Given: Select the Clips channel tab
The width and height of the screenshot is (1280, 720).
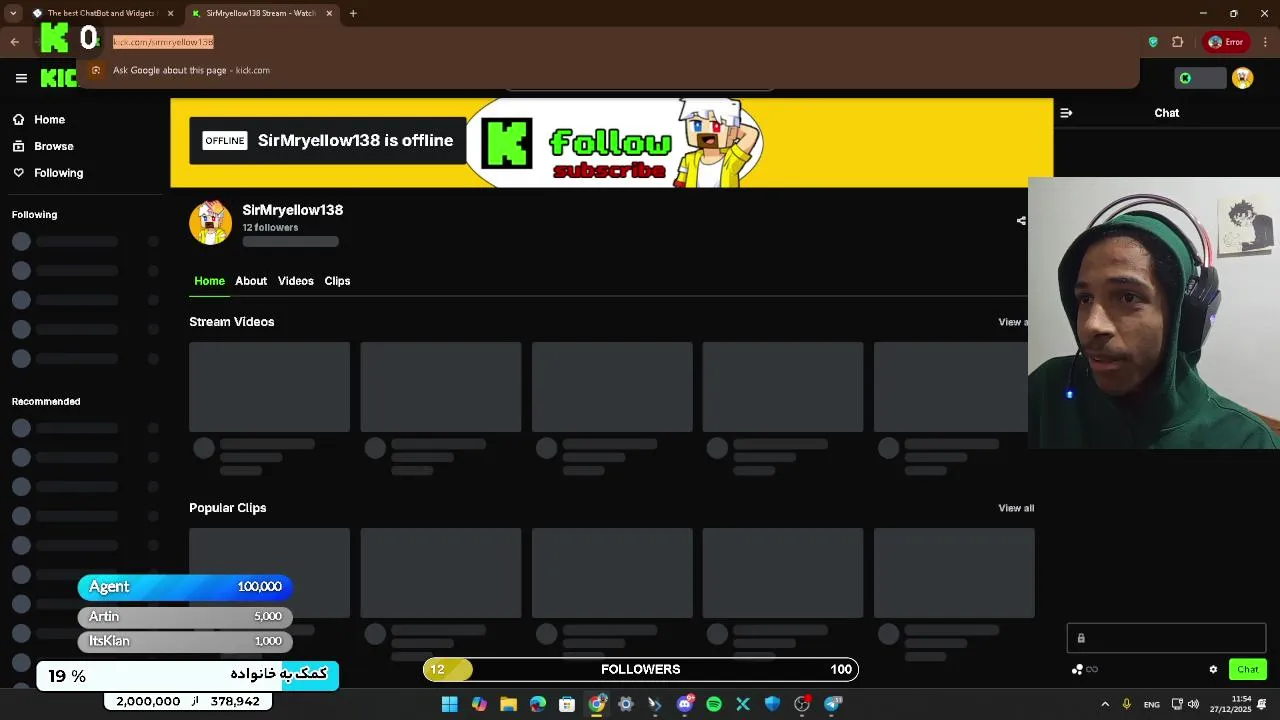Looking at the screenshot, I should click(x=337, y=281).
